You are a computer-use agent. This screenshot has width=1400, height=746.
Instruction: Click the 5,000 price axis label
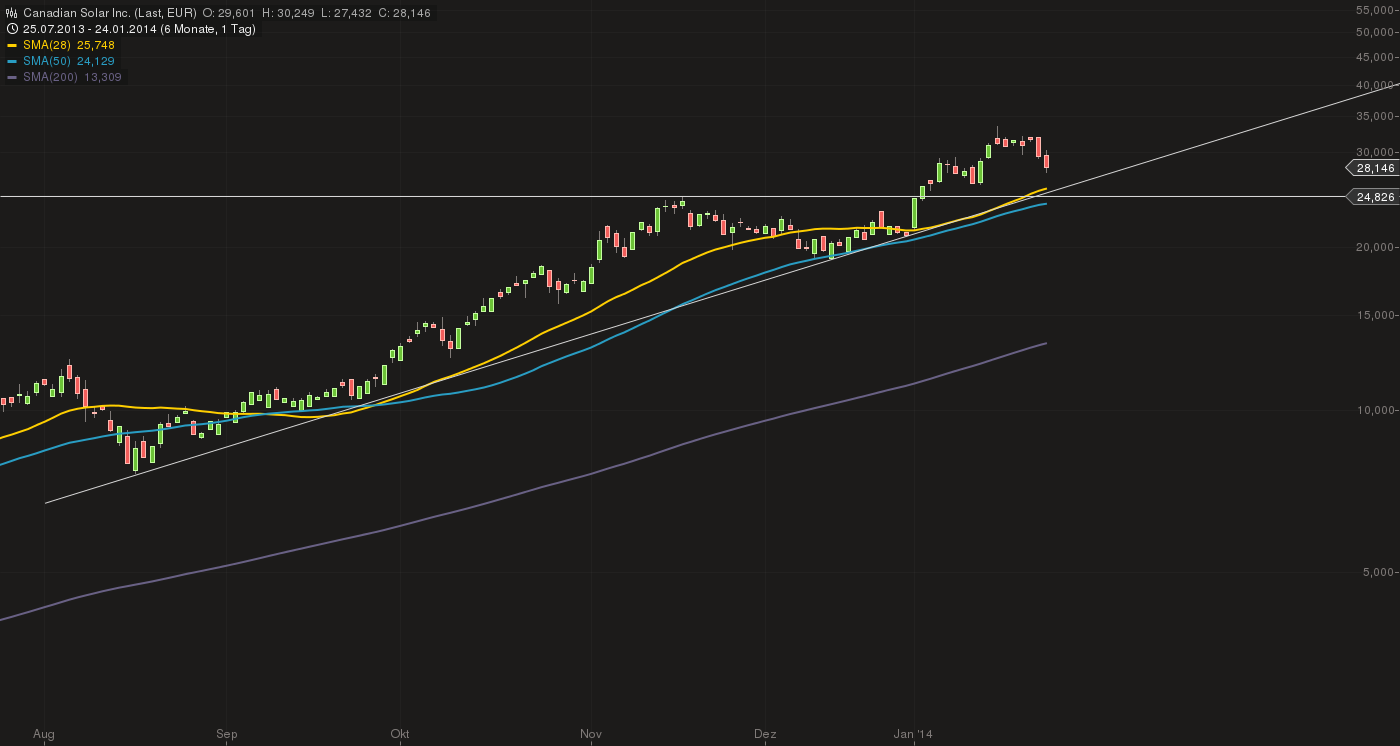point(1380,572)
